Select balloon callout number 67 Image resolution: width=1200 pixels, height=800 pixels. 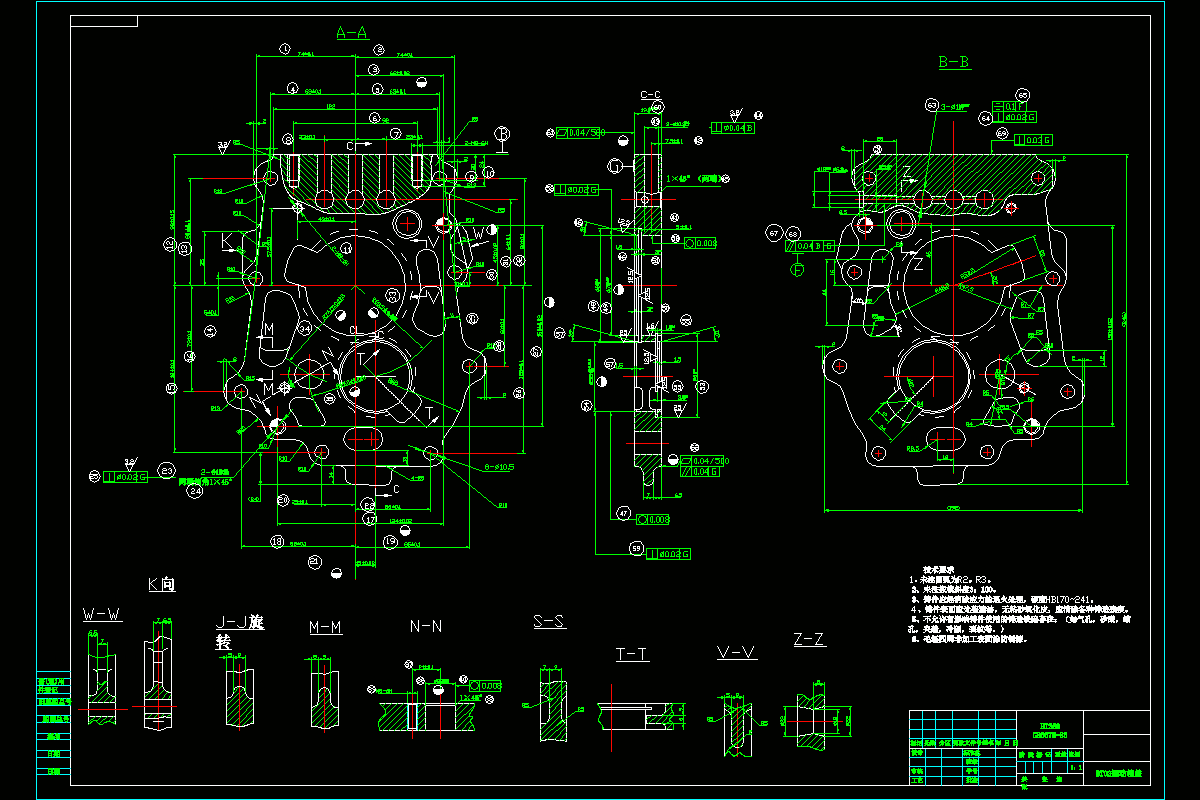coord(773,233)
